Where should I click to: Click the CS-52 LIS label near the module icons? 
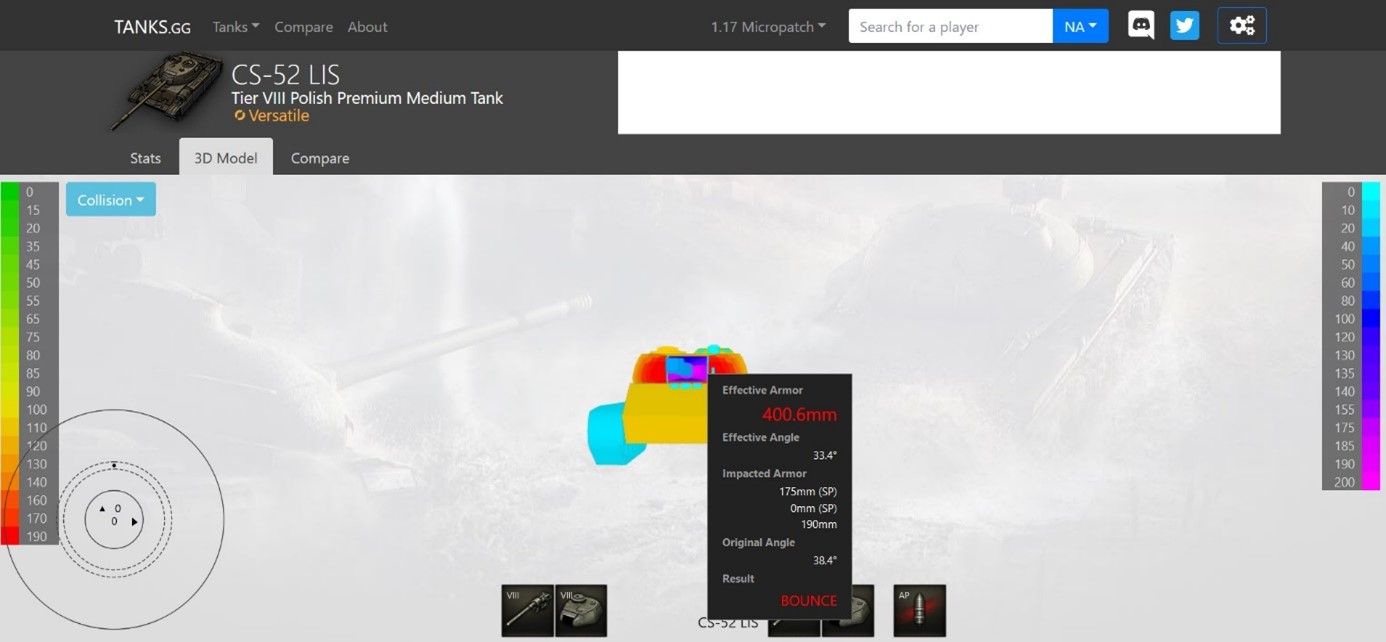(x=727, y=623)
